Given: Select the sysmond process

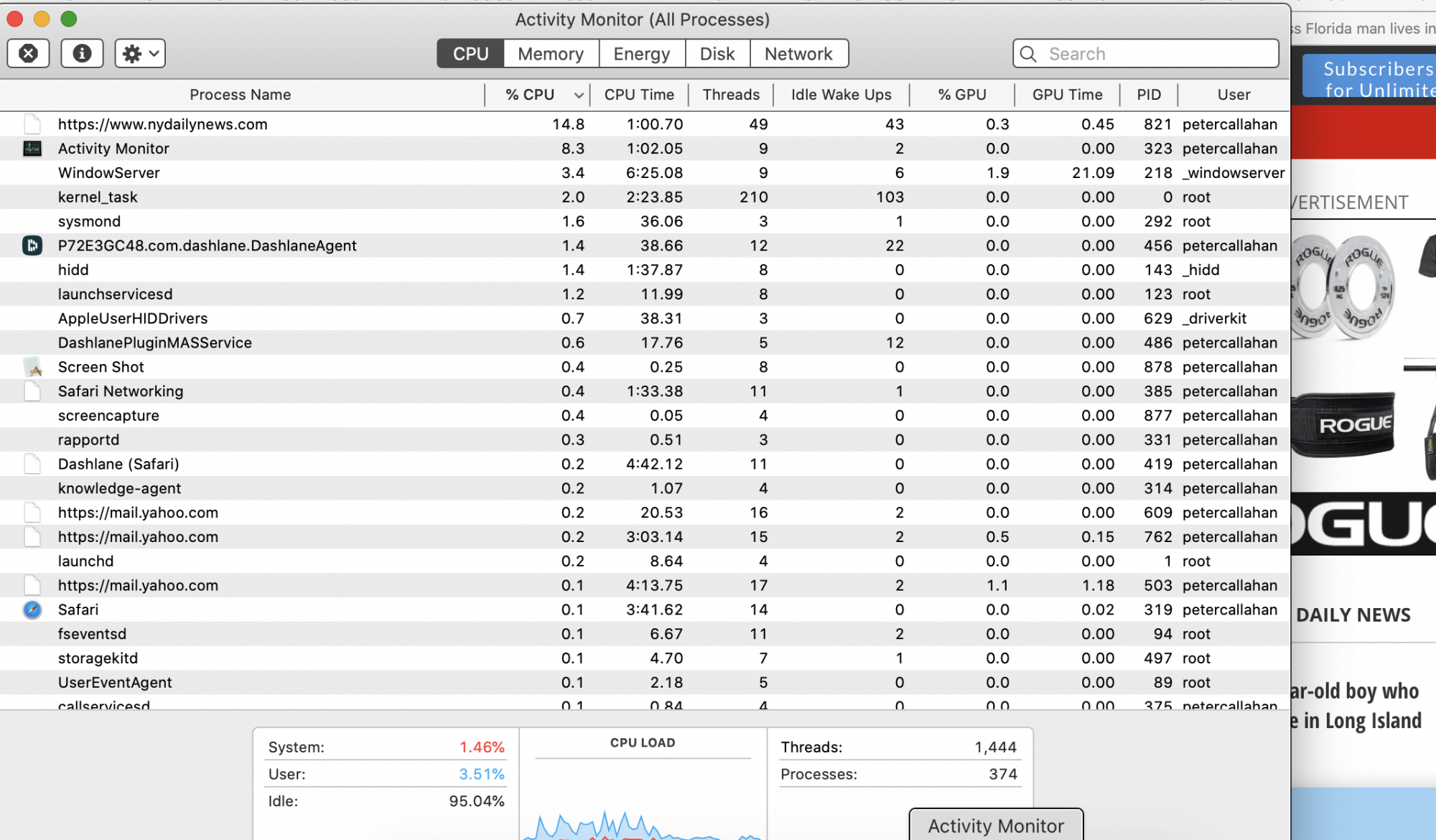Looking at the screenshot, I should [645, 222].
